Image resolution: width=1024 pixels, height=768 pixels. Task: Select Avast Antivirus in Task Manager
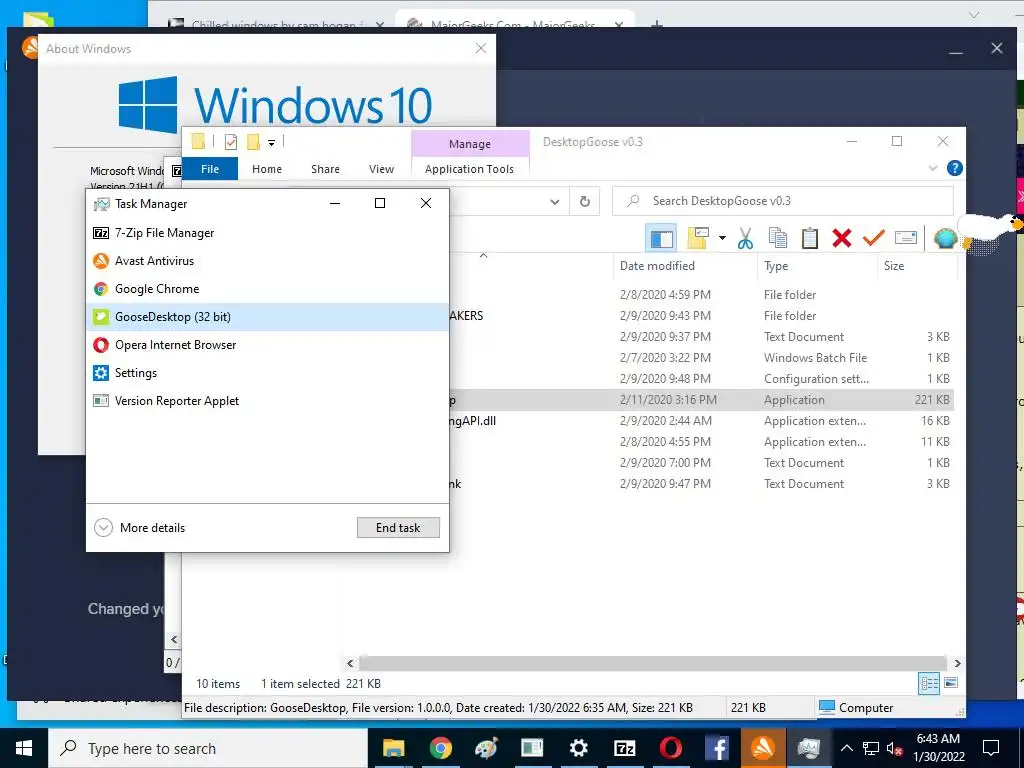point(267,261)
